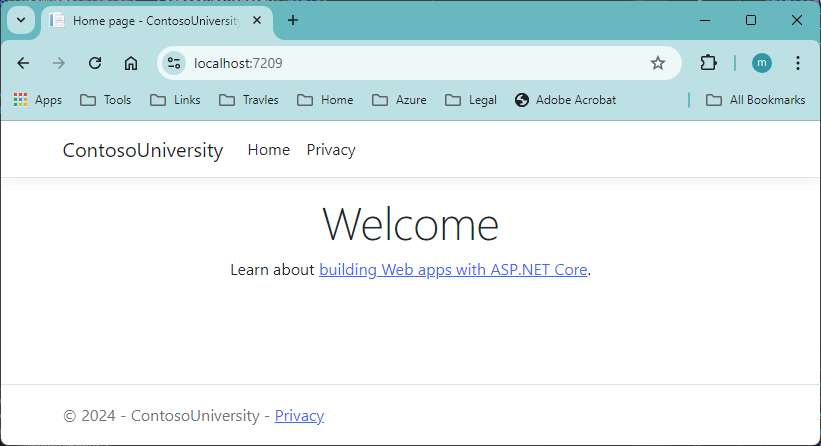821x446 pixels.
Task: Open the Azure bookmark folder
Action: [399, 100]
